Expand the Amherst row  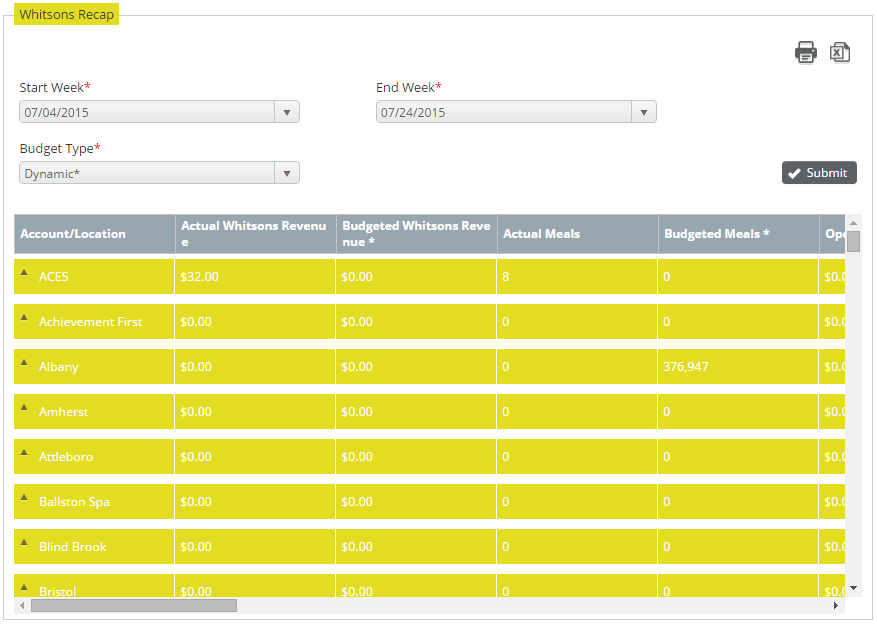[x=25, y=408]
